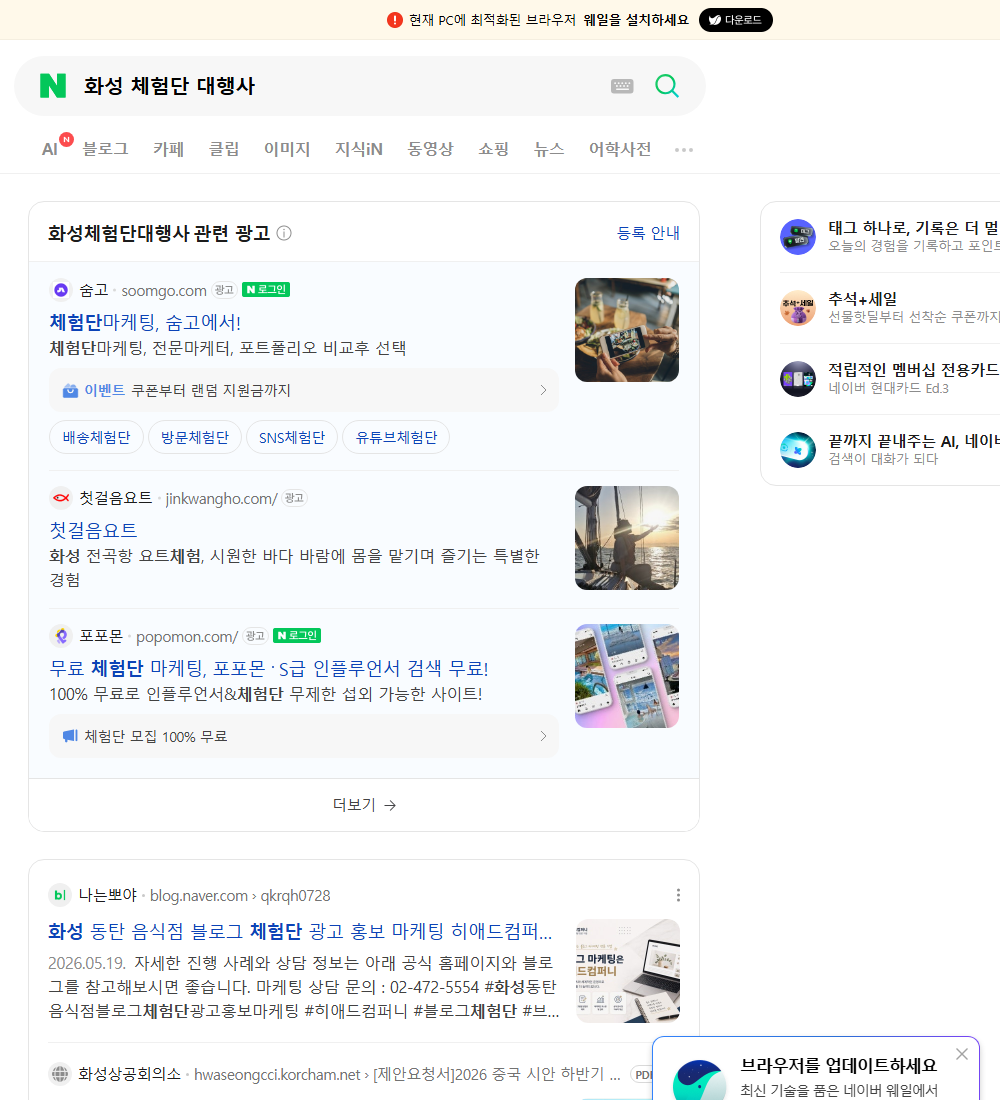
Task: Click the soomgo.com URL text
Action: (164, 290)
